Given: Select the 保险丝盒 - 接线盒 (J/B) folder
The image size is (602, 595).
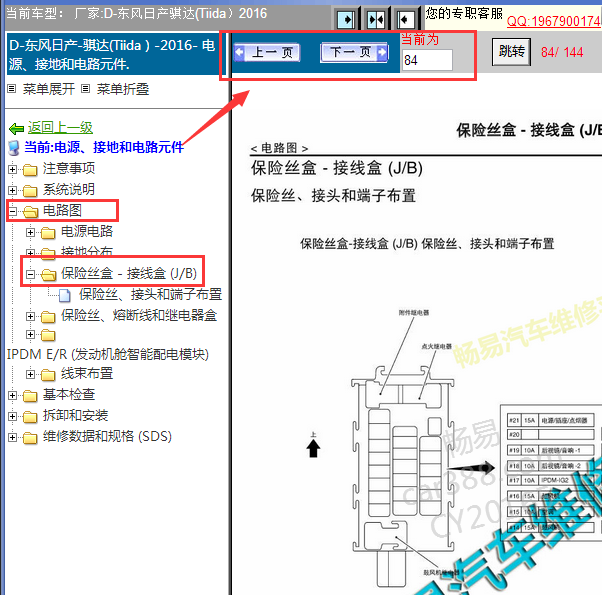Looking at the screenshot, I should pyautogui.click(x=129, y=273).
